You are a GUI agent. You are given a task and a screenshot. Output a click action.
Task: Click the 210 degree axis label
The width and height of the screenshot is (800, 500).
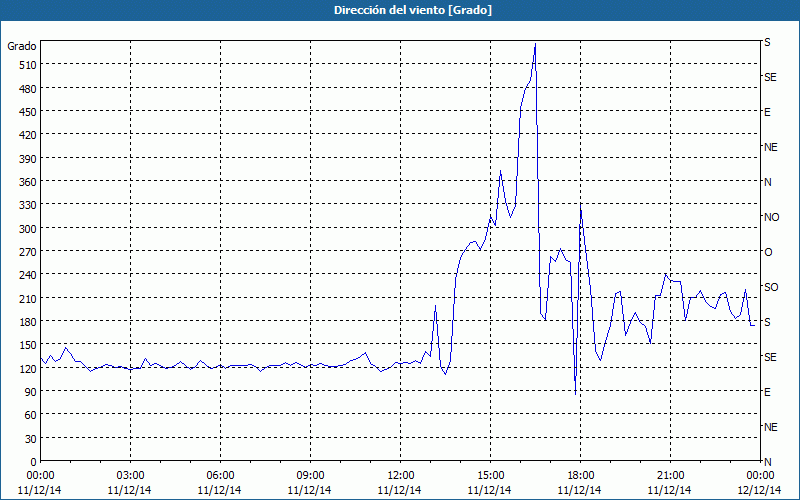pyautogui.click(x=27, y=298)
